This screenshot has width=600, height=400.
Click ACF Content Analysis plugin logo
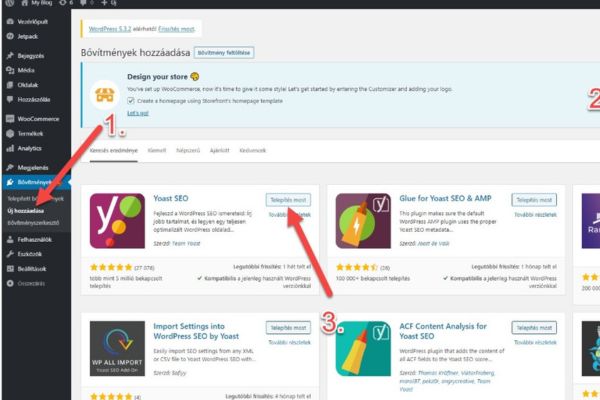(363, 348)
